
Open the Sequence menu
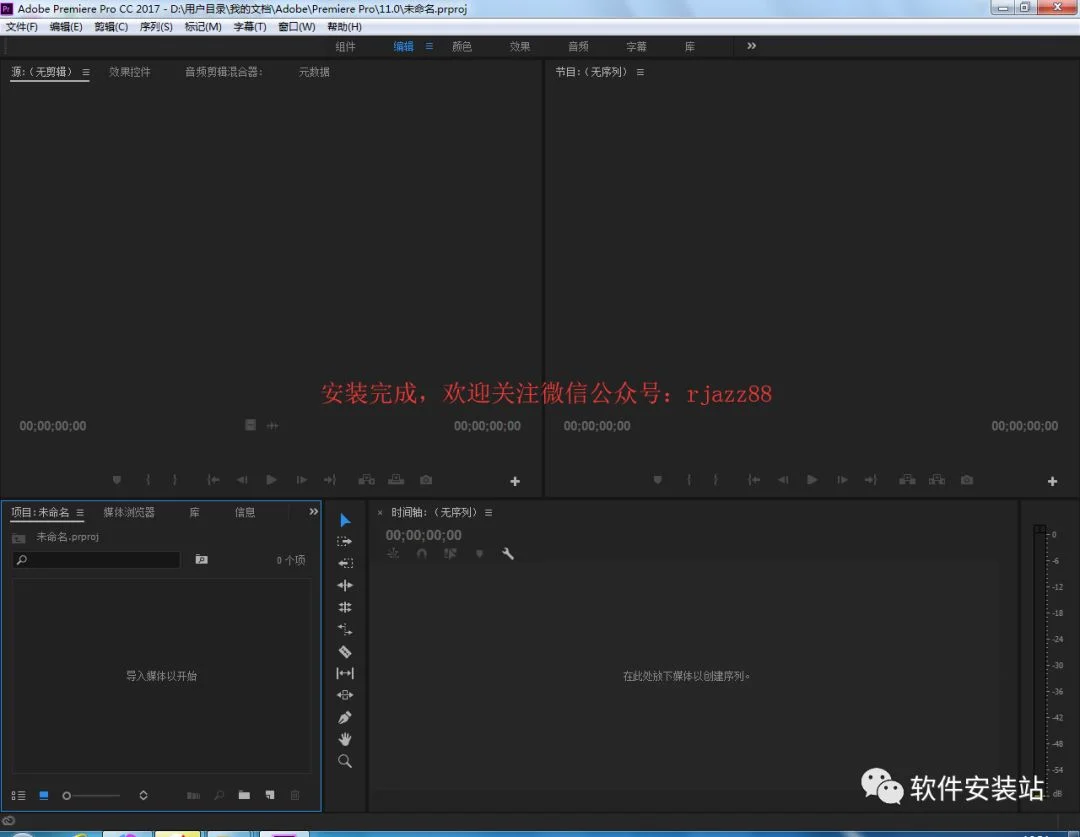(156, 27)
